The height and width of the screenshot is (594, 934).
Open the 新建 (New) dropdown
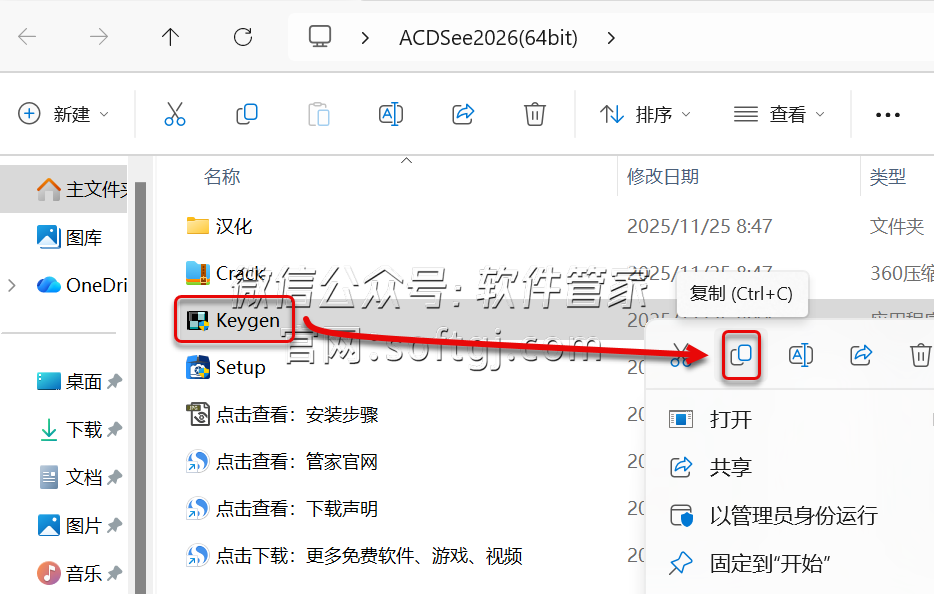[64, 114]
